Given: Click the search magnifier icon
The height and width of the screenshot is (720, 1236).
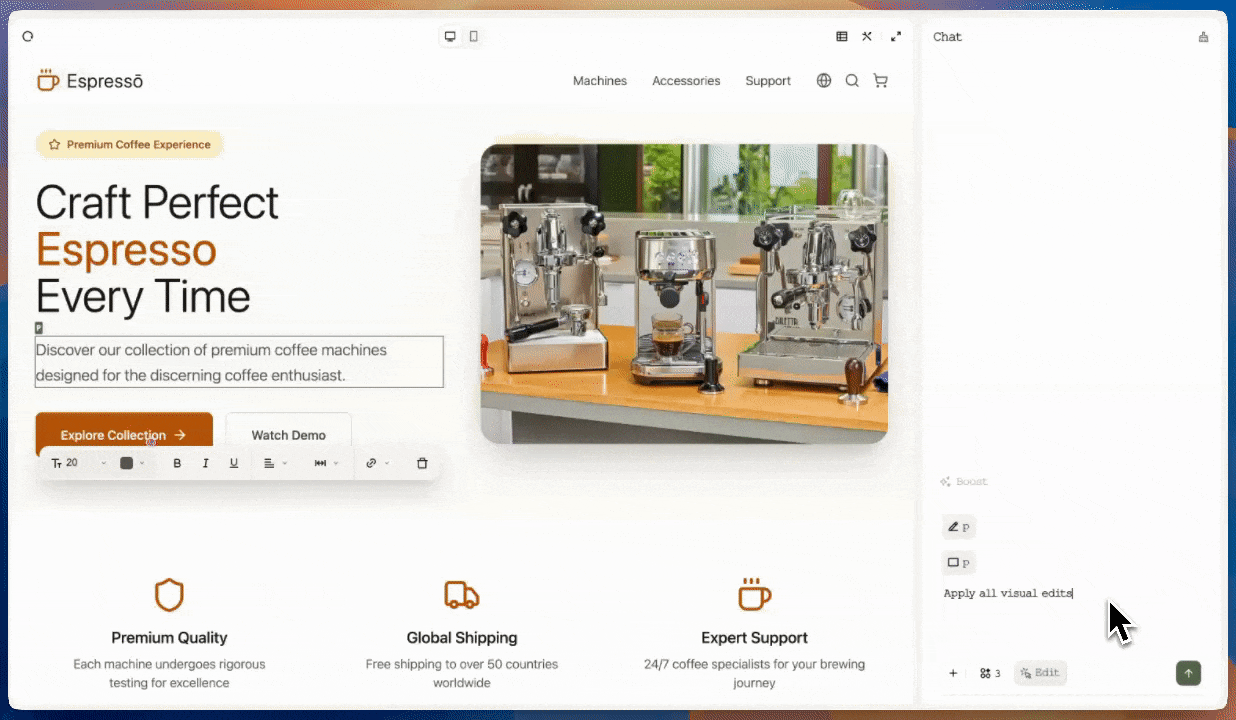Looking at the screenshot, I should (852, 81).
